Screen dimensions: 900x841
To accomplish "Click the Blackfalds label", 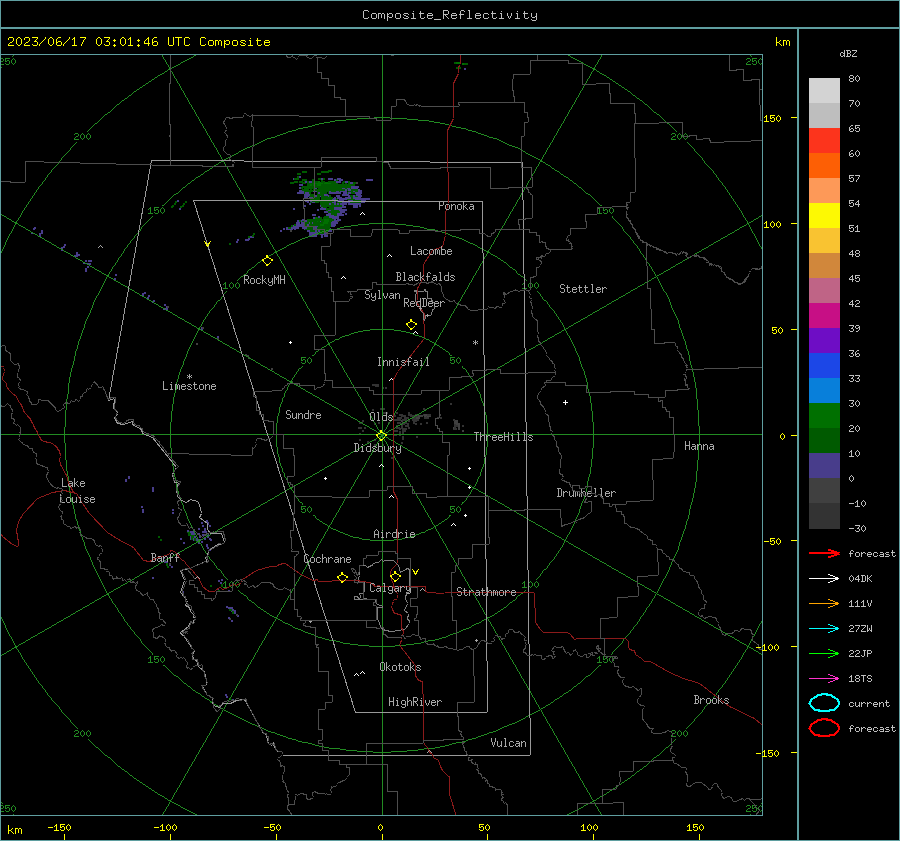I will pyautogui.click(x=425, y=277).
